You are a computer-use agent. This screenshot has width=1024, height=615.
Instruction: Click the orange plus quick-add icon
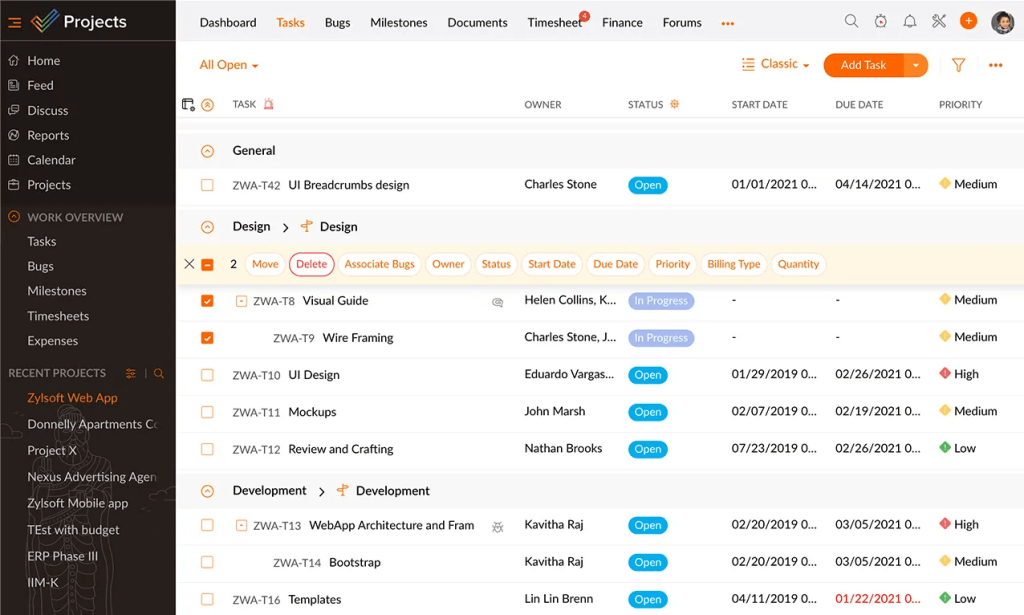point(967,21)
